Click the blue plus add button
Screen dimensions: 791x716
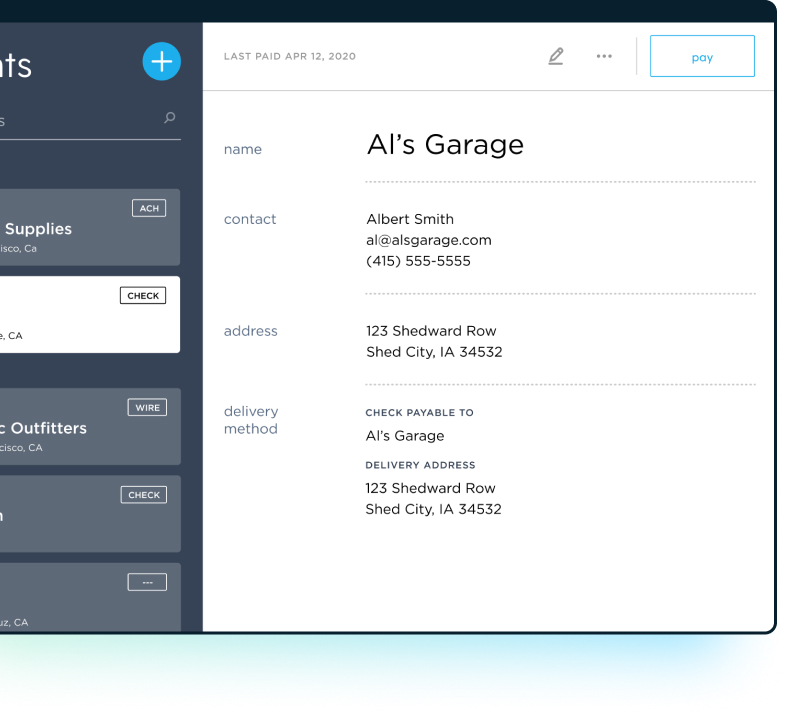point(161,62)
